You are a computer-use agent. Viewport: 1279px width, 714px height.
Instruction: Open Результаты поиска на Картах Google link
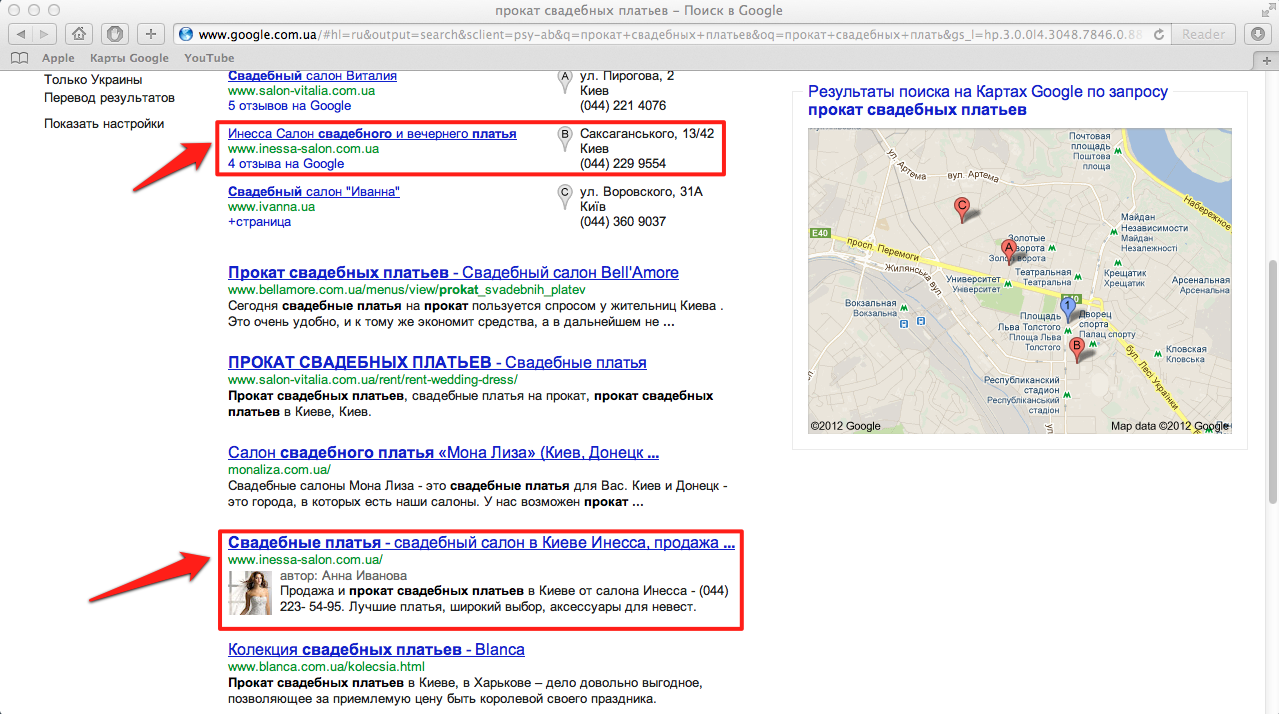tap(988, 100)
